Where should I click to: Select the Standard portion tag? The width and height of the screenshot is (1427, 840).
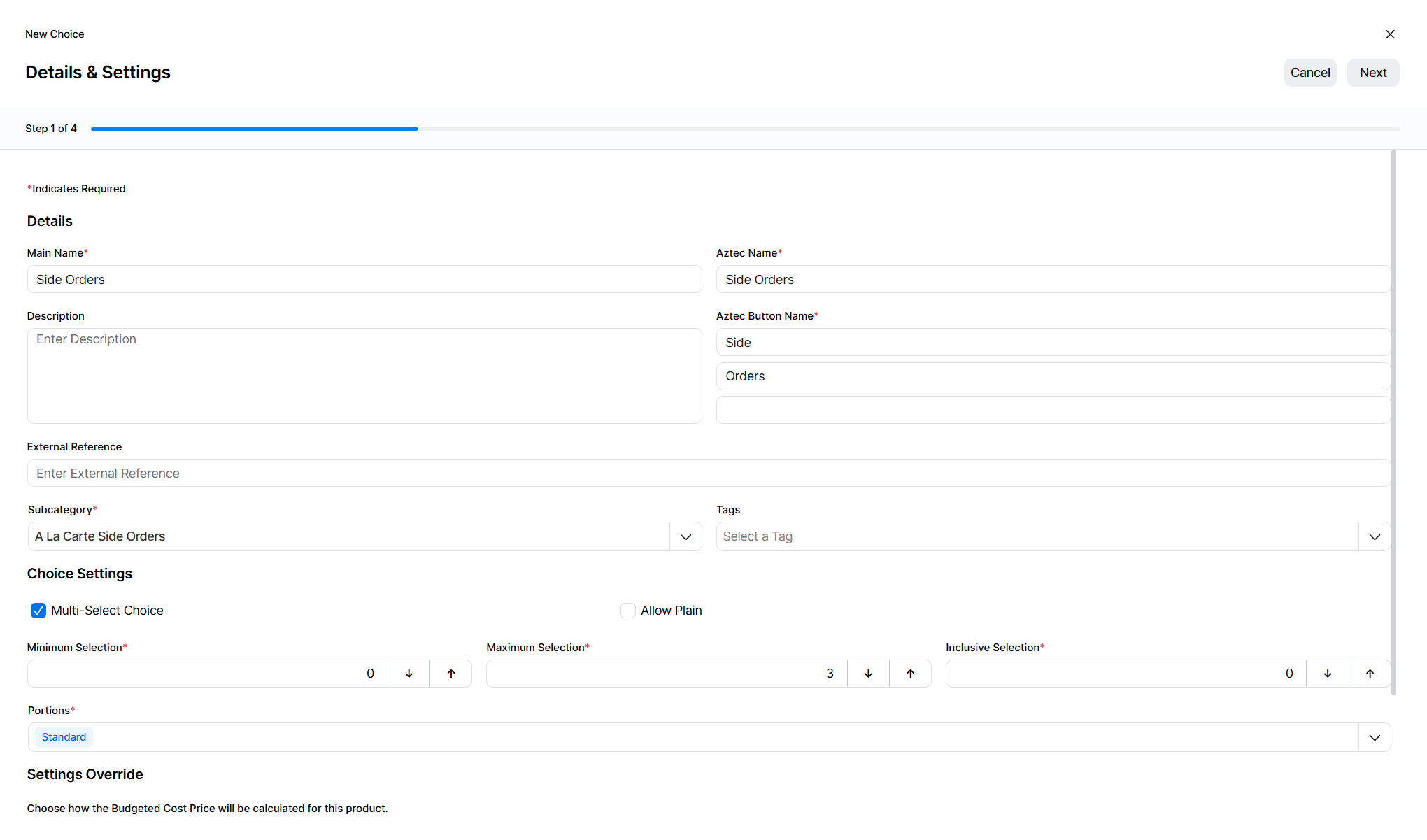point(64,737)
